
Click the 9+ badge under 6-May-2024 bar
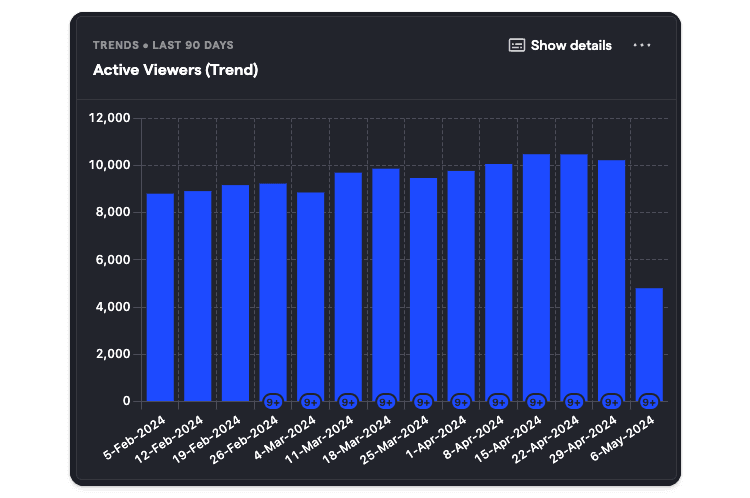click(x=649, y=402)
